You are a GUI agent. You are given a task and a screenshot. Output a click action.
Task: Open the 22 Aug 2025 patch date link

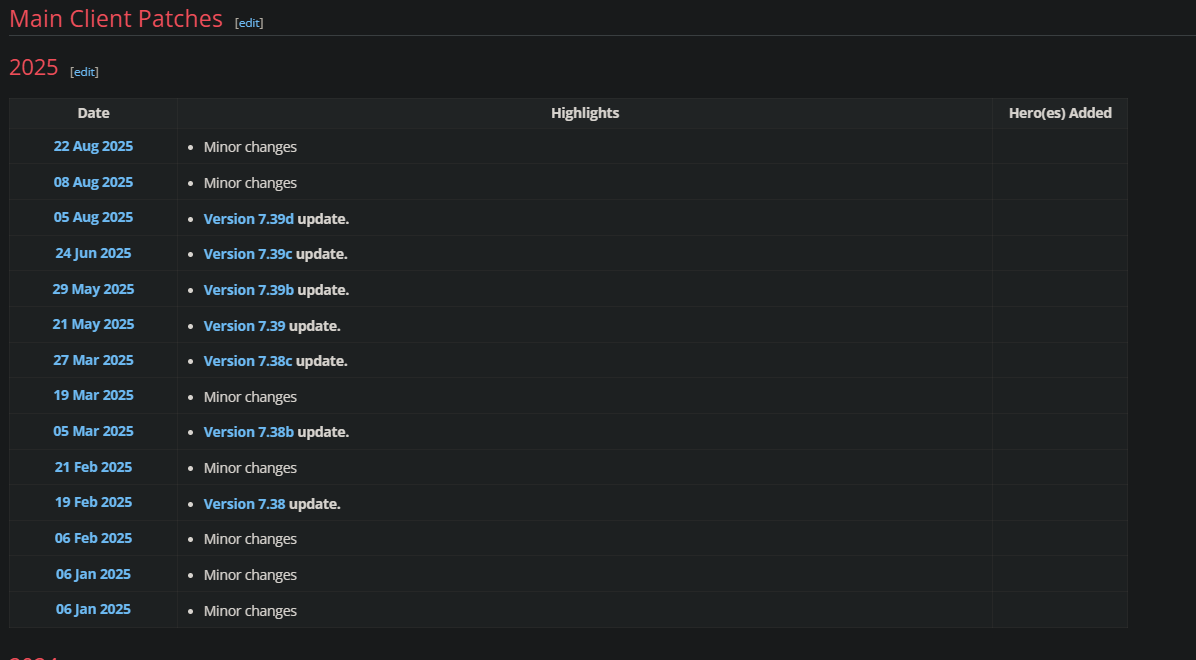(x=93, y=146)
